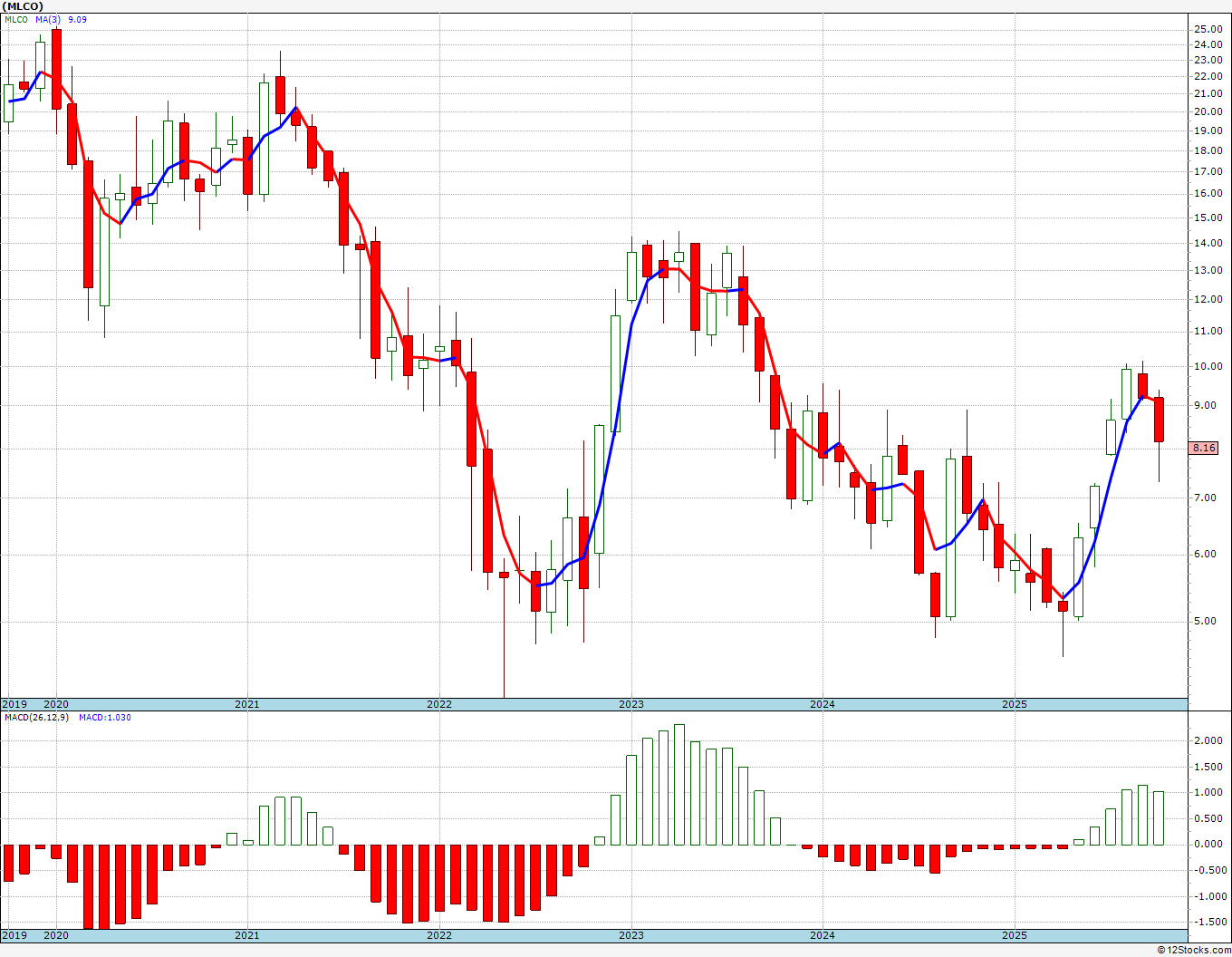Click the MACD:1.030 value label
This screenshot has height=957, width=1232.
pyautogui.click(x=105, y=718)
